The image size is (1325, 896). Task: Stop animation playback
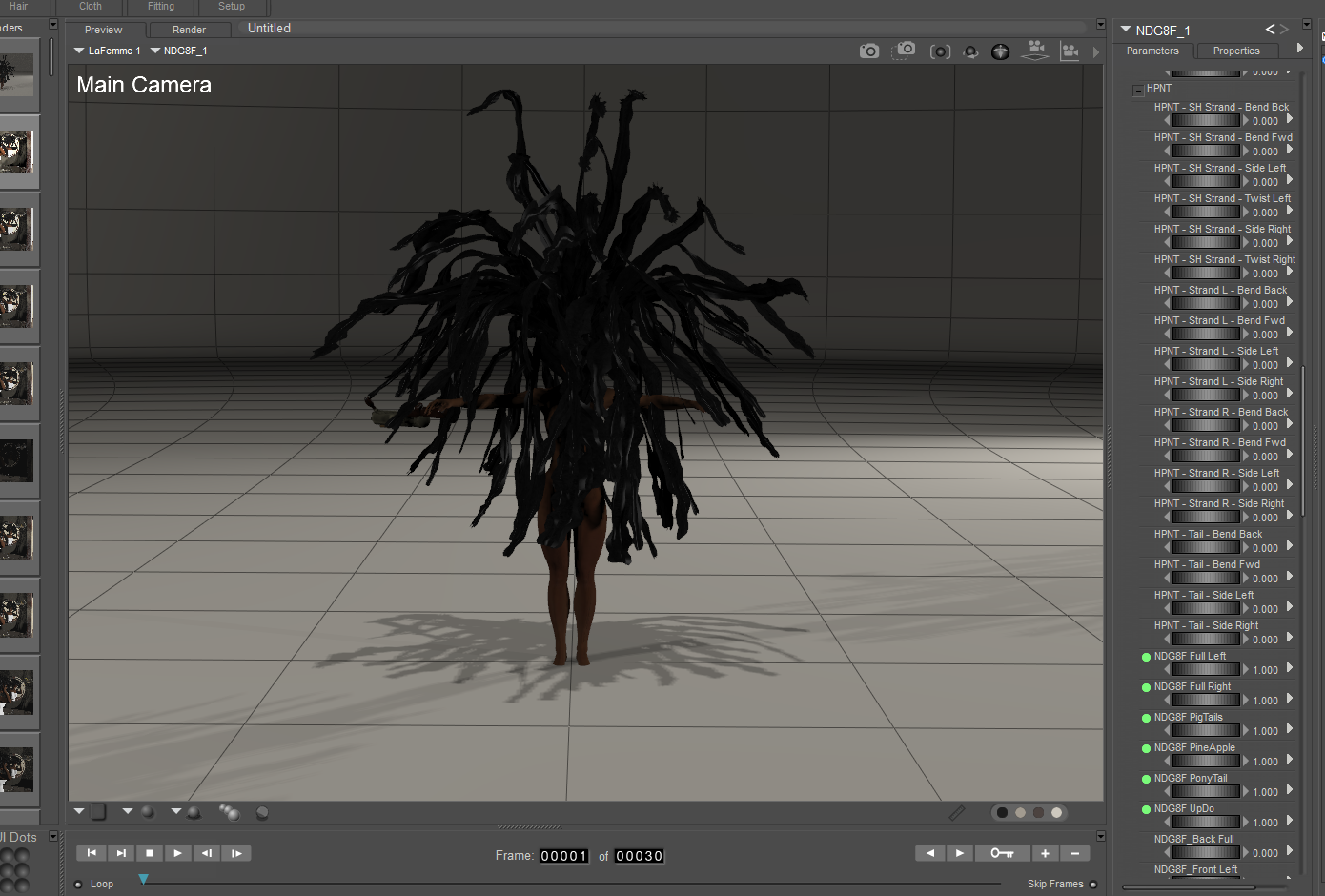tap(149, 853)
